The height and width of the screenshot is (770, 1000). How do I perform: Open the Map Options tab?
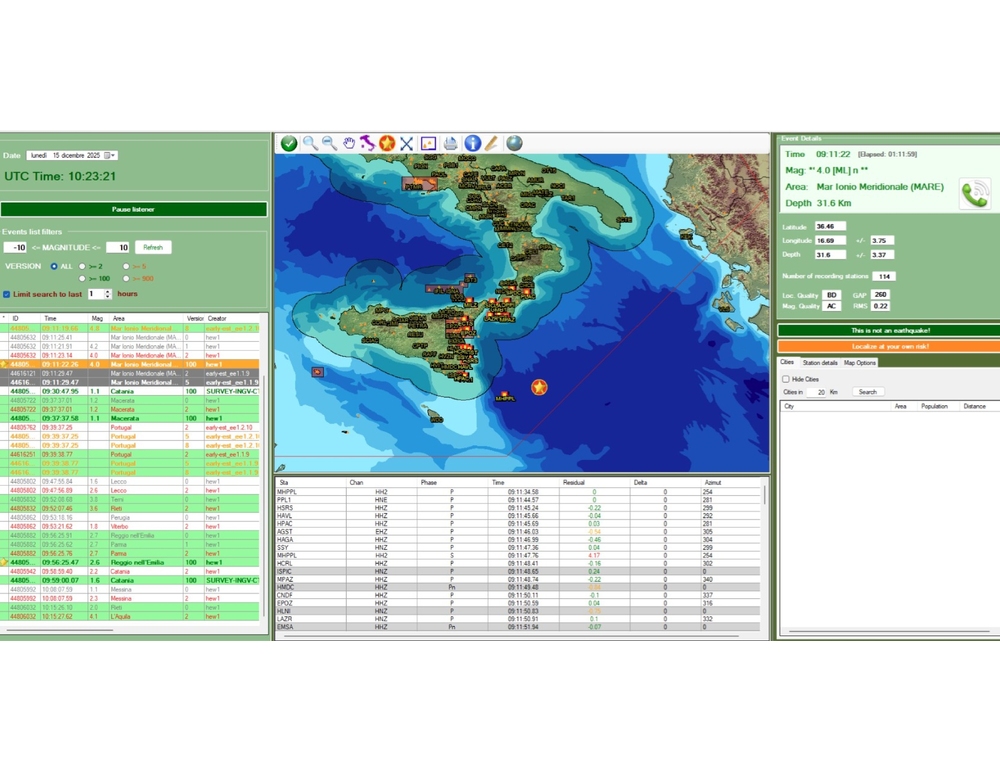point(860,363)
